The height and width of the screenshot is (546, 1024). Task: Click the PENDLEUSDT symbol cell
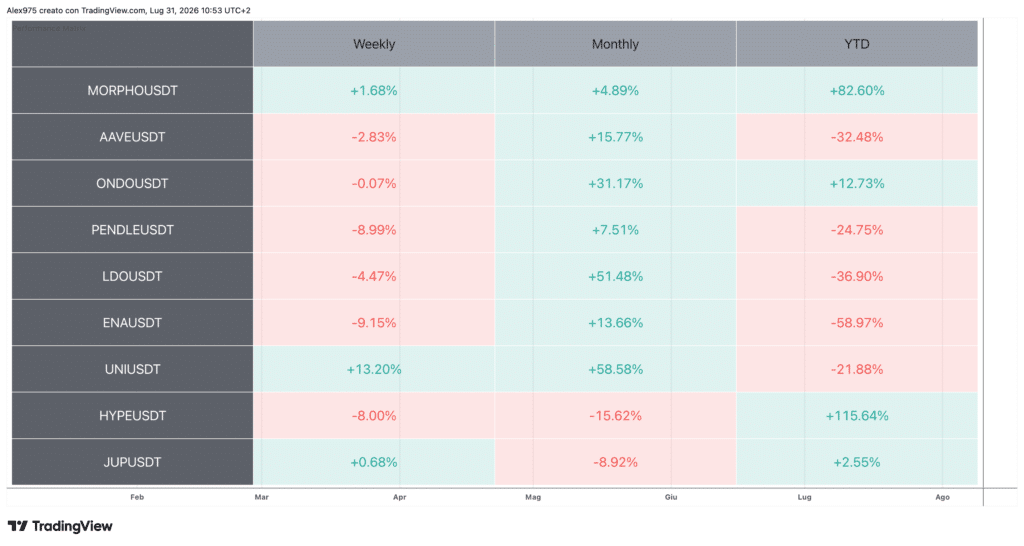click(133, 230)
